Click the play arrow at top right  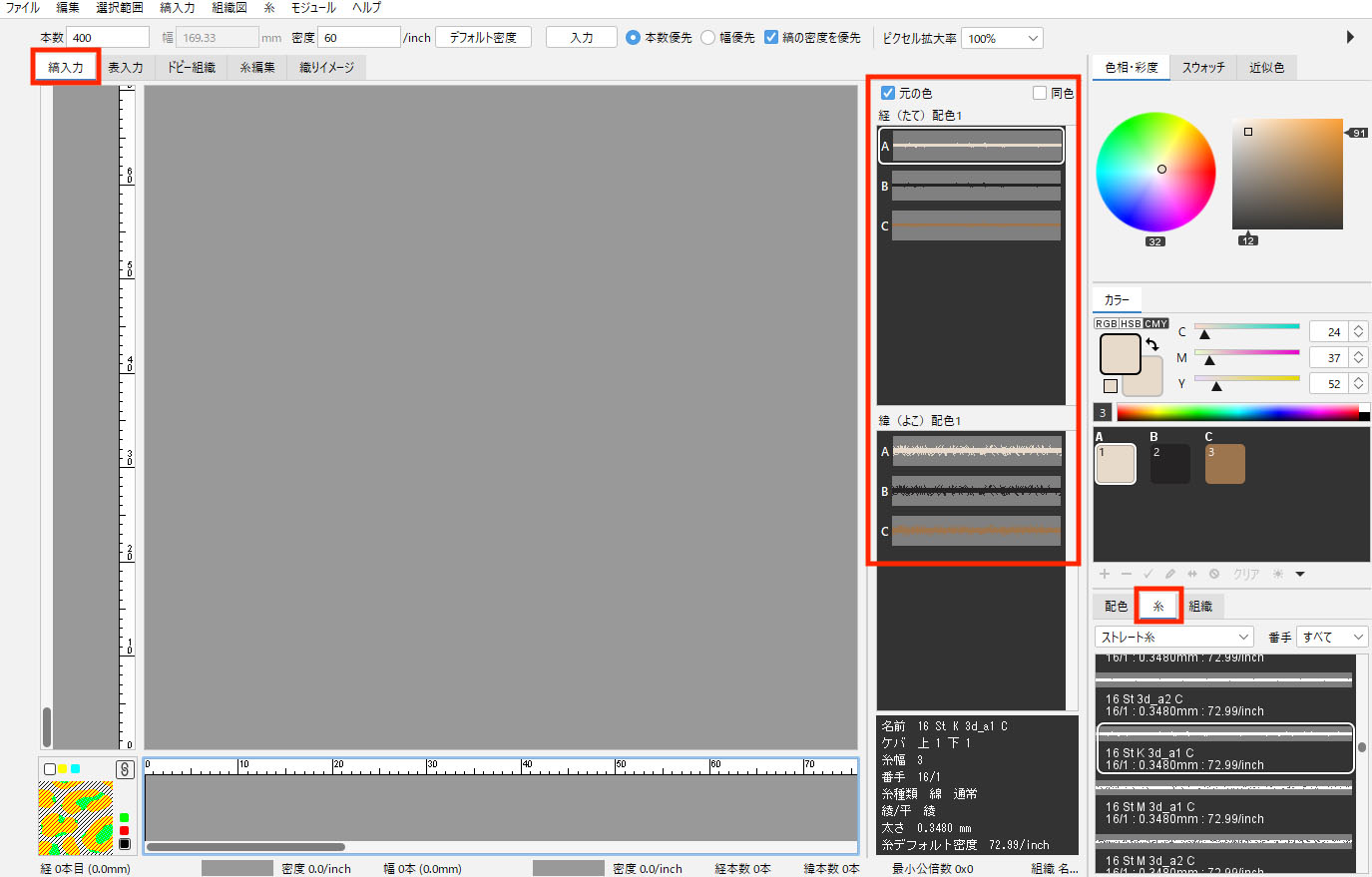pos(1350,37)
